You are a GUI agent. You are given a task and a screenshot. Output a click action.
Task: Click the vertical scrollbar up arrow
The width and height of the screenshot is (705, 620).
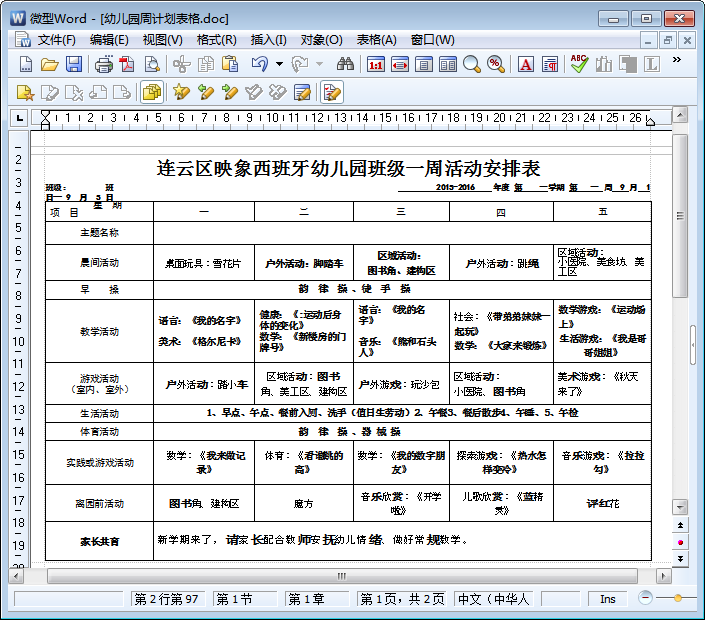(x=680, y=115)
